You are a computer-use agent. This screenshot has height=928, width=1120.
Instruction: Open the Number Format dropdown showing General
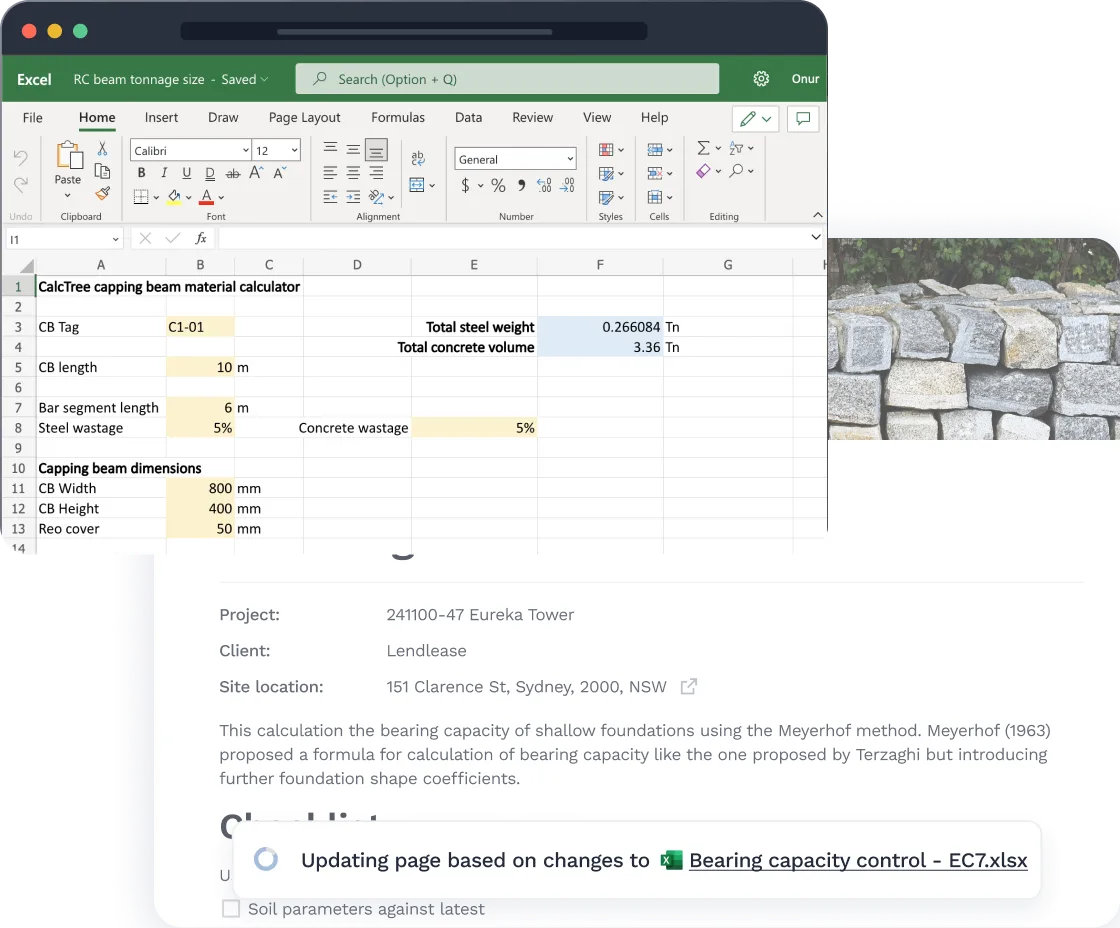coord(515,159)
